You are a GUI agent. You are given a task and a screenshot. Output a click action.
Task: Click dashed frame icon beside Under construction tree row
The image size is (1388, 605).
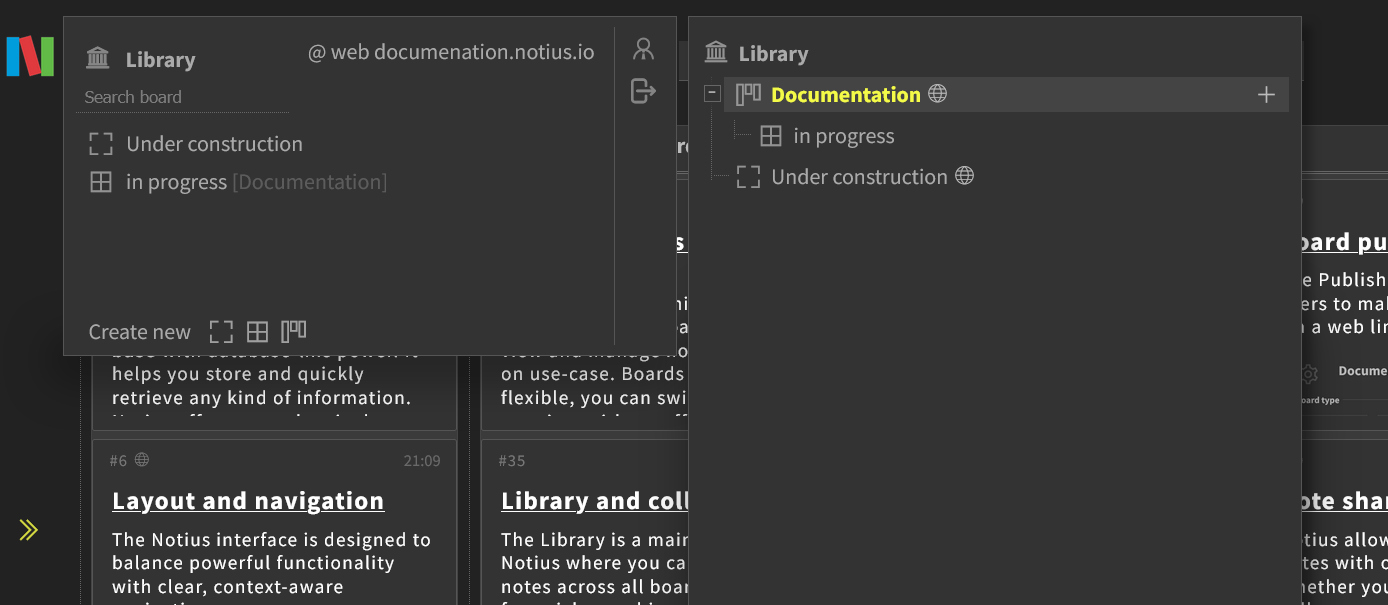748,177
